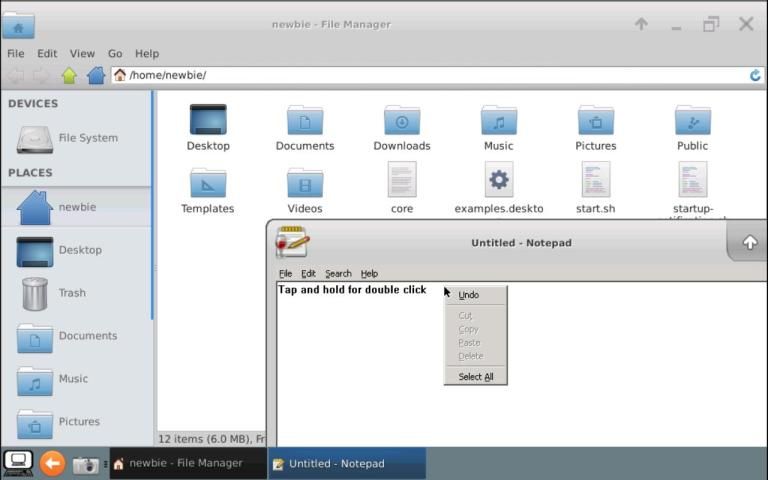Viewport: 768px width, 480px height.
Task: Click the home folder toolbar icon
Action: click(x=96, y=75)
